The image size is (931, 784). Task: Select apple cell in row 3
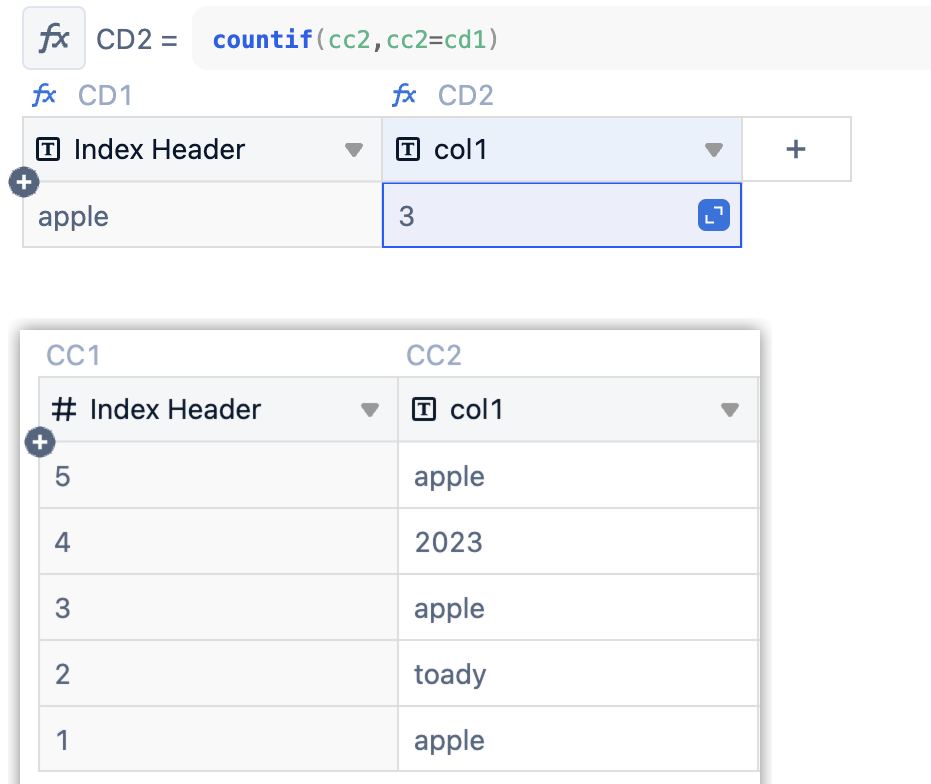click(578, 607)
